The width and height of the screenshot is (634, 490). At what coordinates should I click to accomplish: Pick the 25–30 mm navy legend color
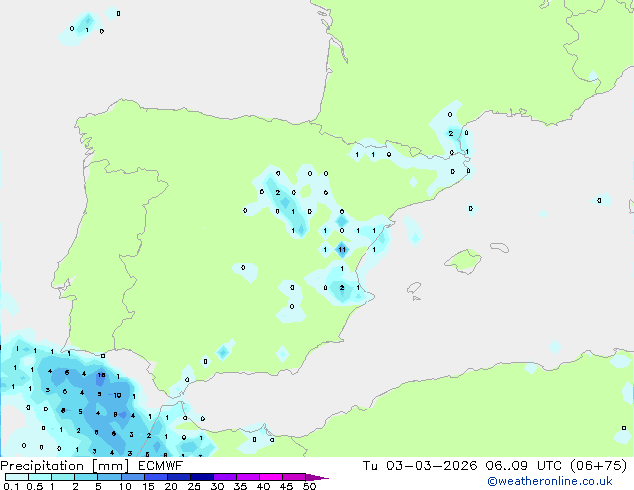(x=201, y=477)
